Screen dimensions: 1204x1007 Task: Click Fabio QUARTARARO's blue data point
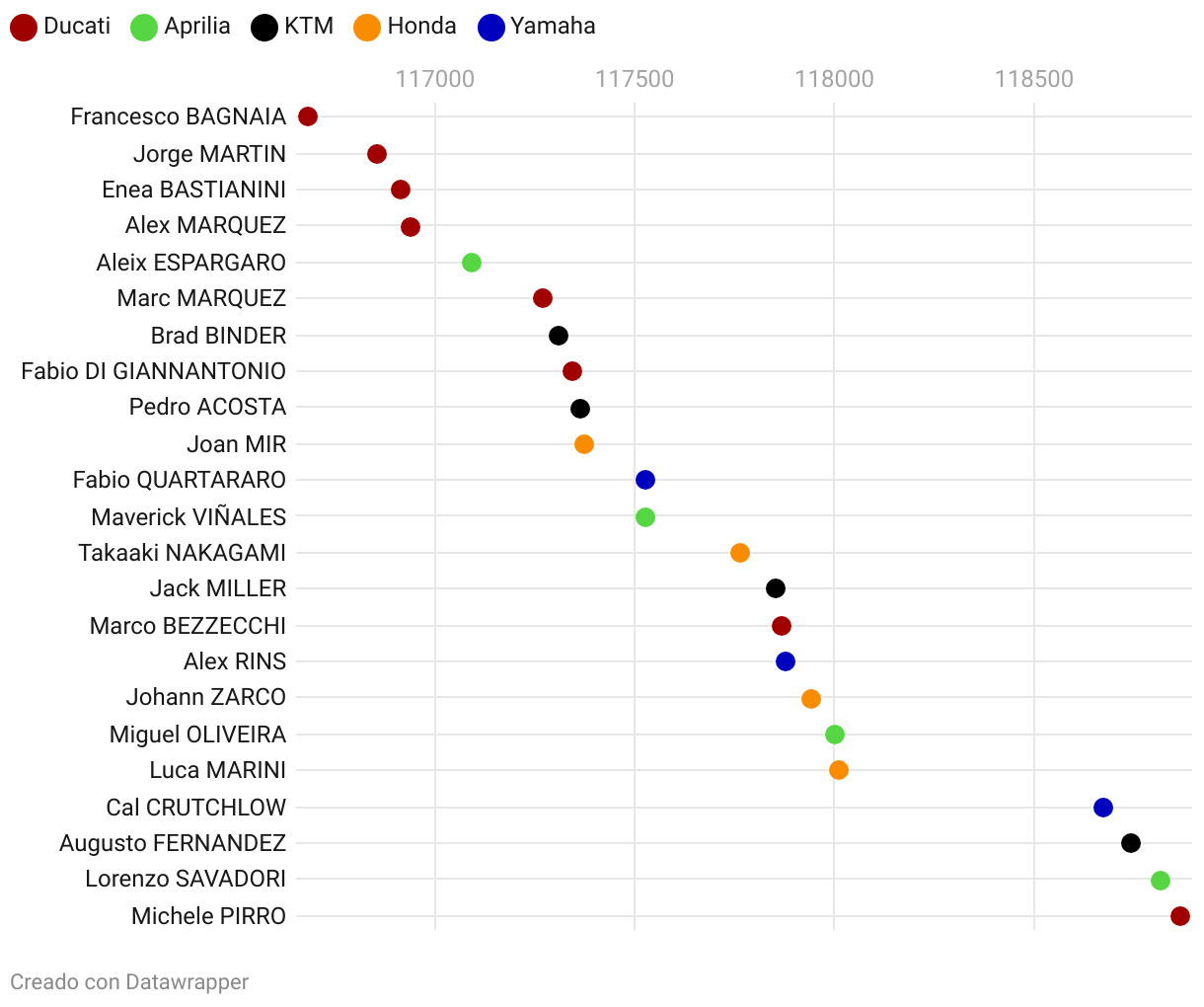[645, 480]
